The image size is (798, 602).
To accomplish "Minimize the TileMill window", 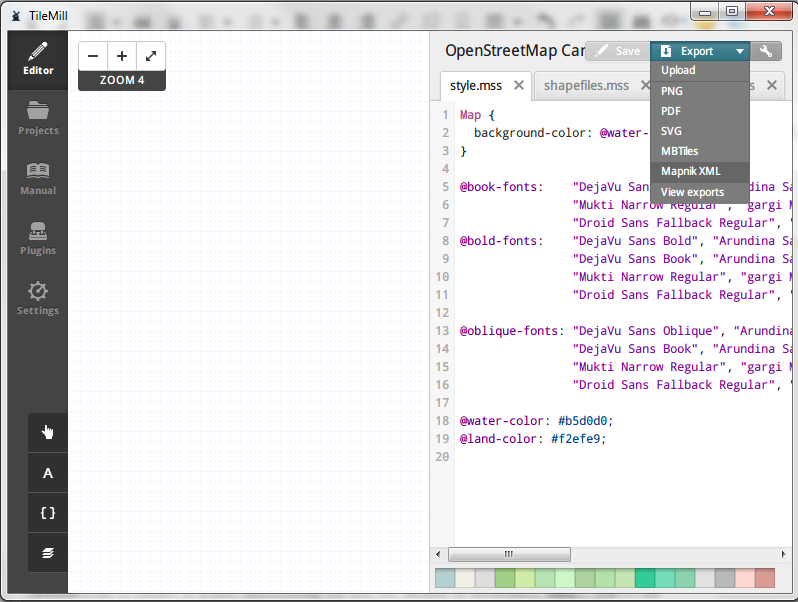I will 705,12.
